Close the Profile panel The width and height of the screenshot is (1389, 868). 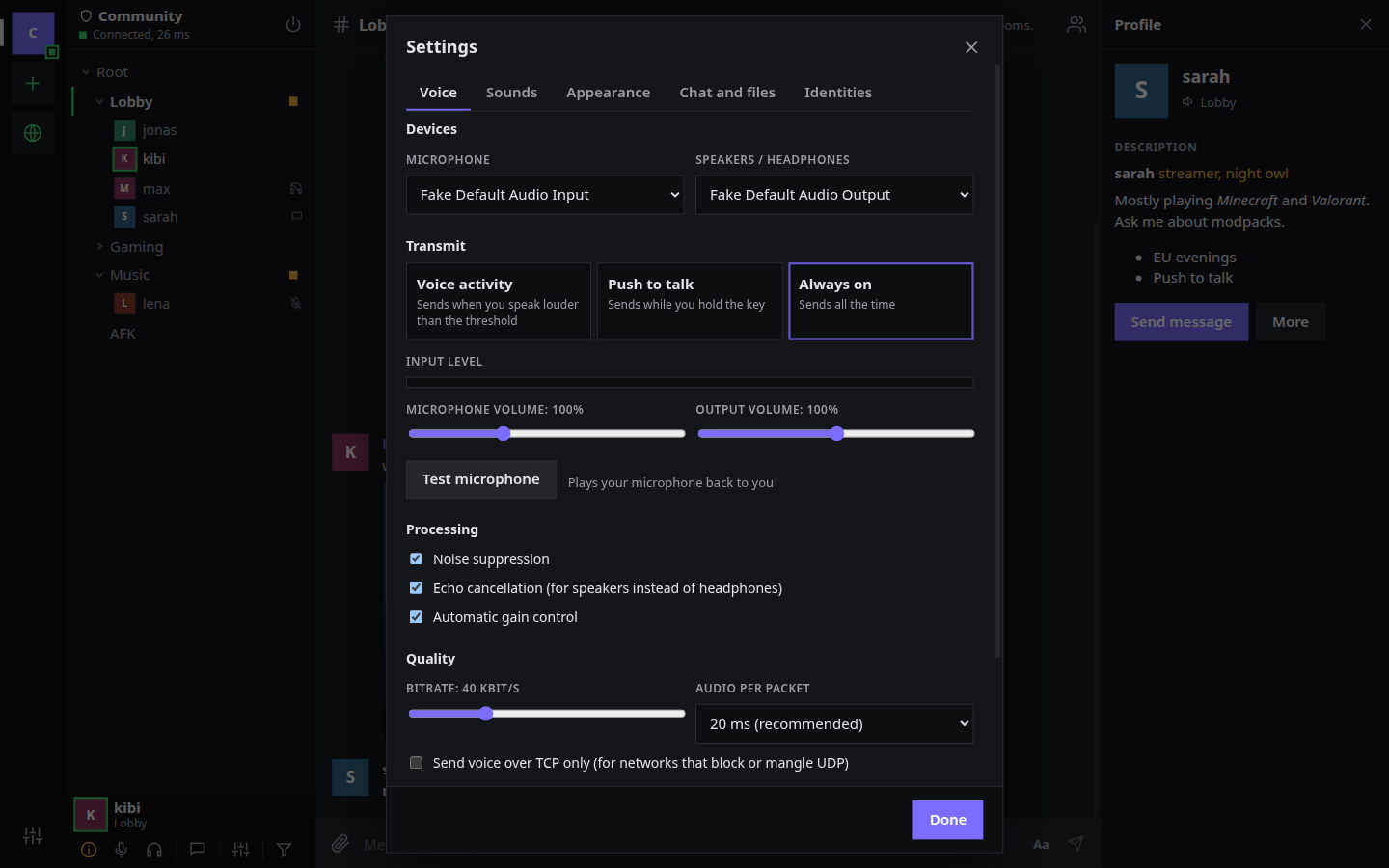point(1366,25)
